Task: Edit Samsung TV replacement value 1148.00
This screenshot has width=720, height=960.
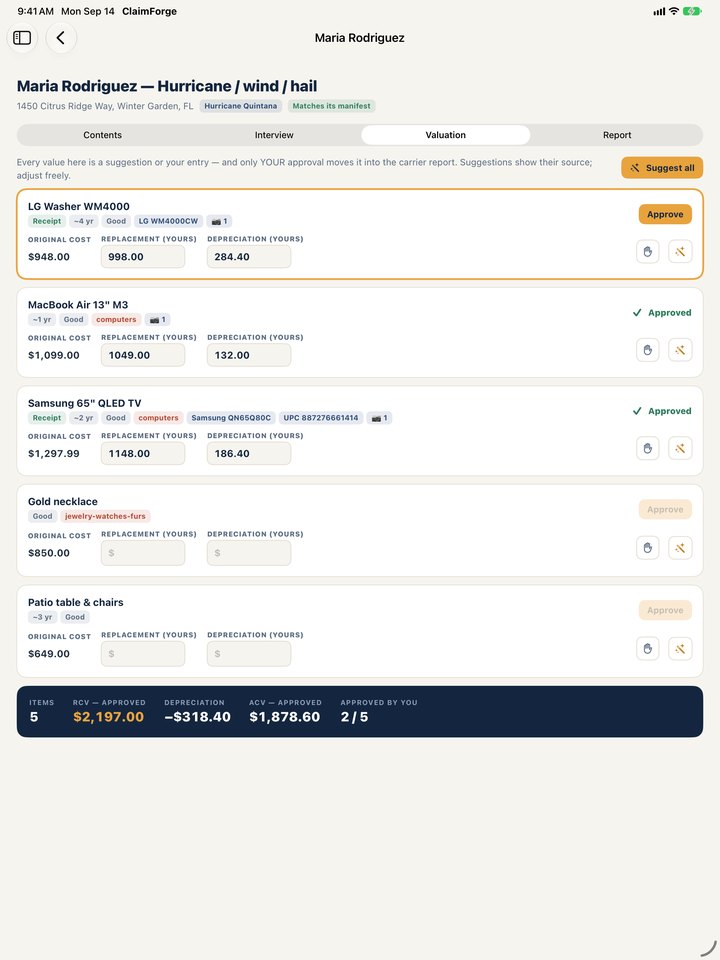Action: 143,454
